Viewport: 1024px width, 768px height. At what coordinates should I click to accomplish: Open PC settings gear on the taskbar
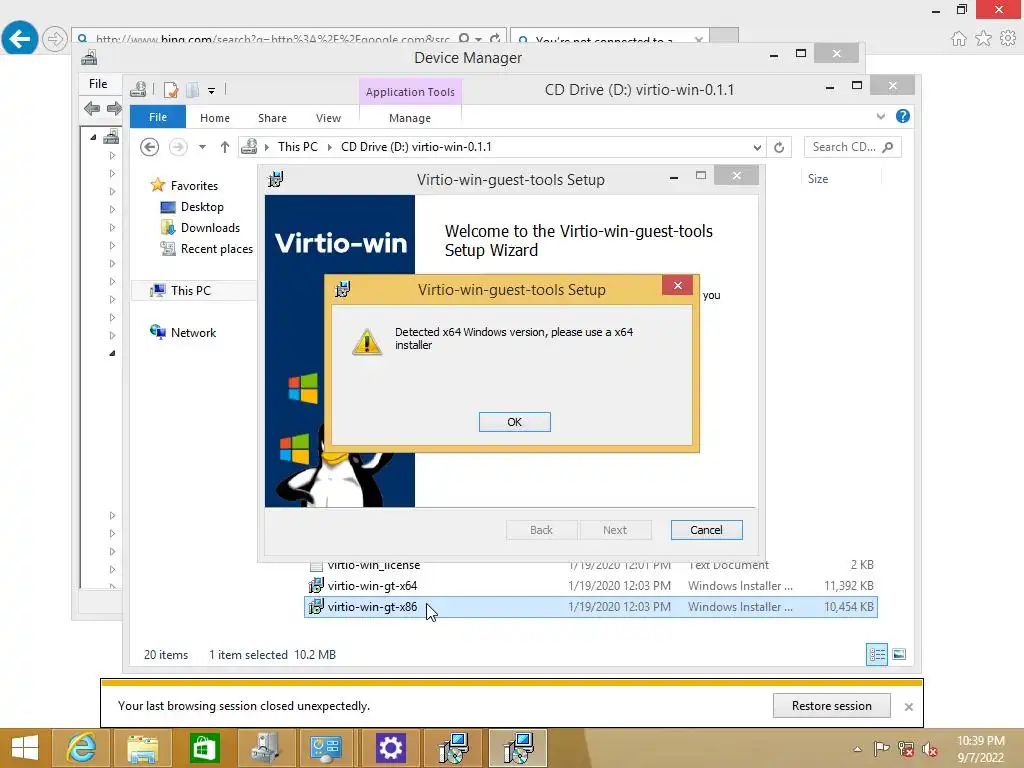coord(391,748)
